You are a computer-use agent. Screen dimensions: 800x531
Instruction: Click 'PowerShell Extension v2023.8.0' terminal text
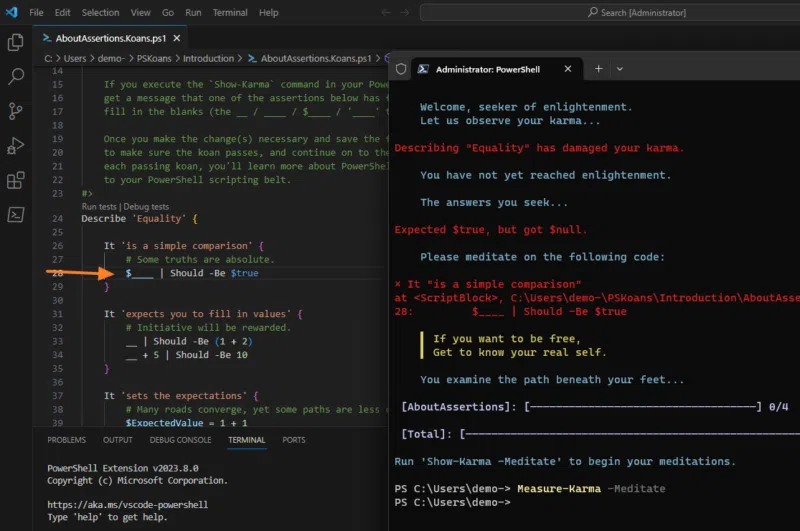(x=123, y=468)
